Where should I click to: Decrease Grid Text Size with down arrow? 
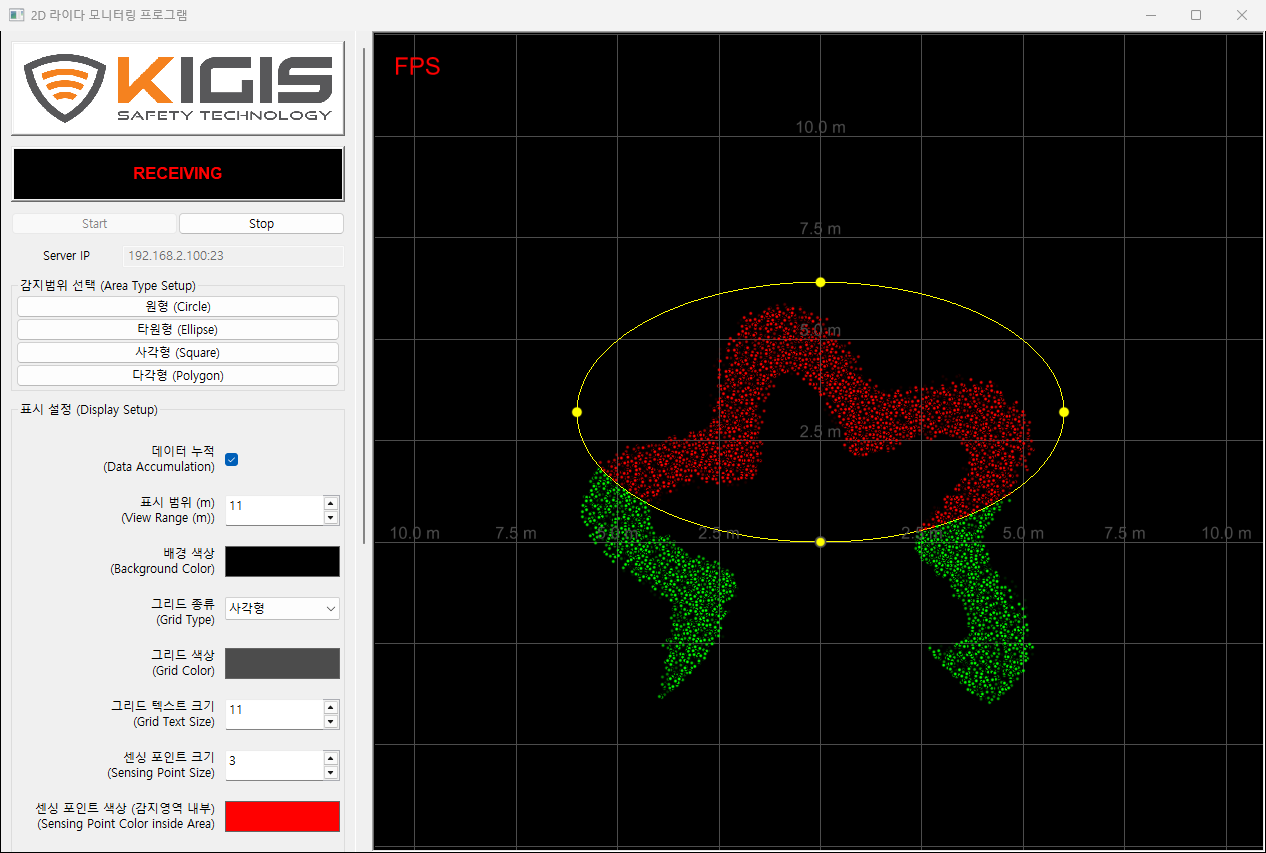(331, 722)
